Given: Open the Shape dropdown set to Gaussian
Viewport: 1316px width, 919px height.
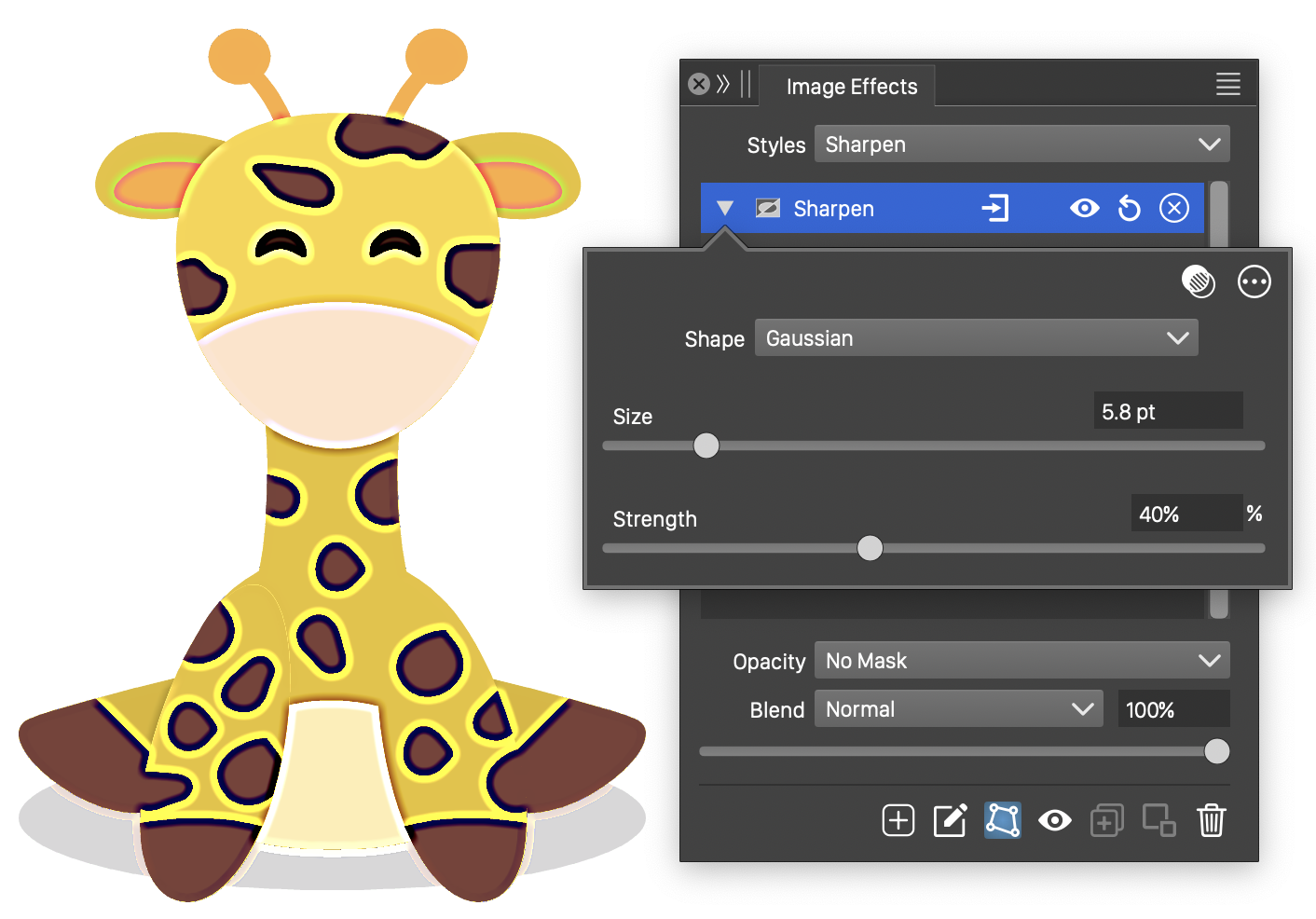Looking at the screenshot, I should coord(976,338).
